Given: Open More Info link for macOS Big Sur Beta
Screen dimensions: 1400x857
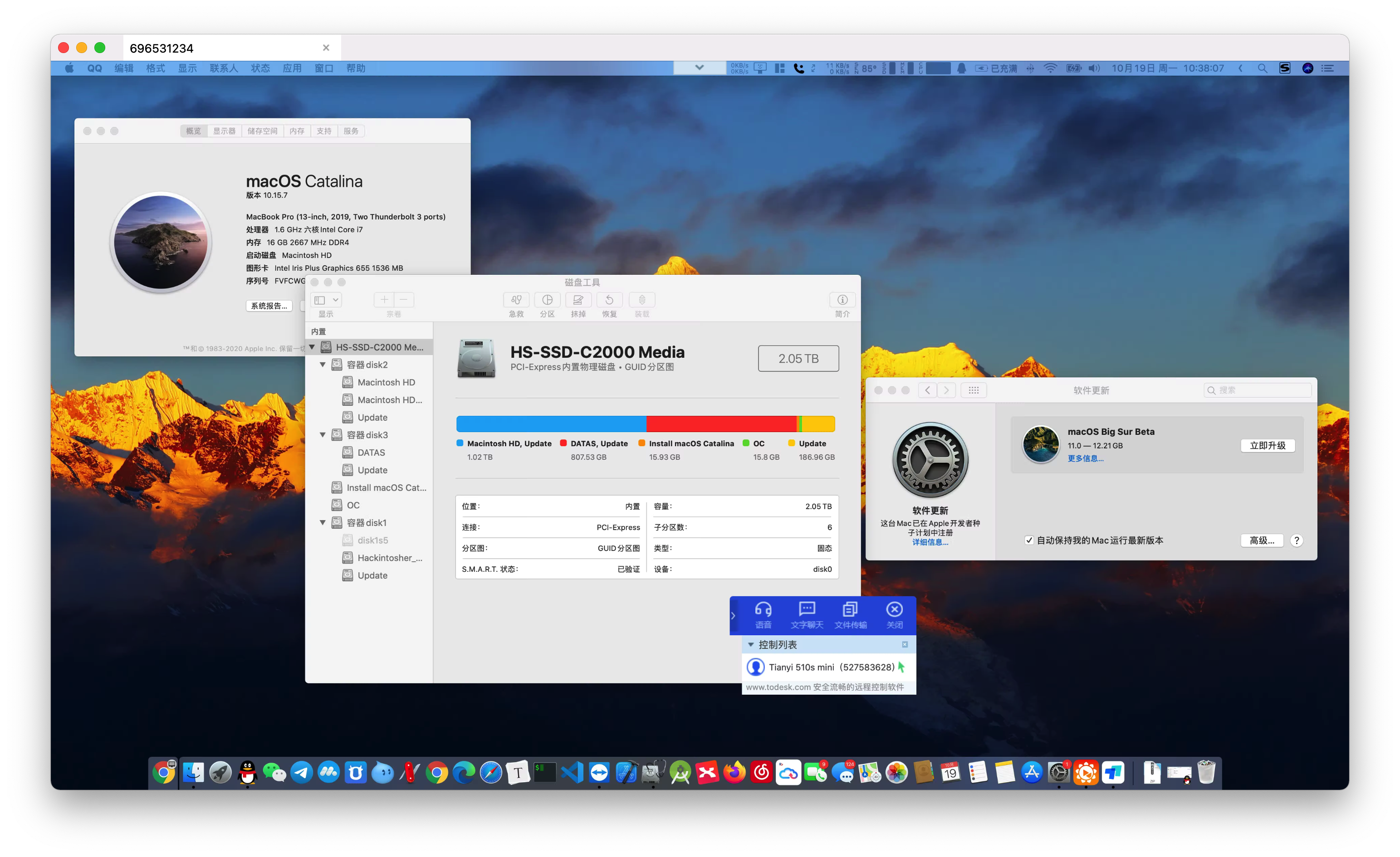Looking at the screenshot, I should pos(1085,459).
